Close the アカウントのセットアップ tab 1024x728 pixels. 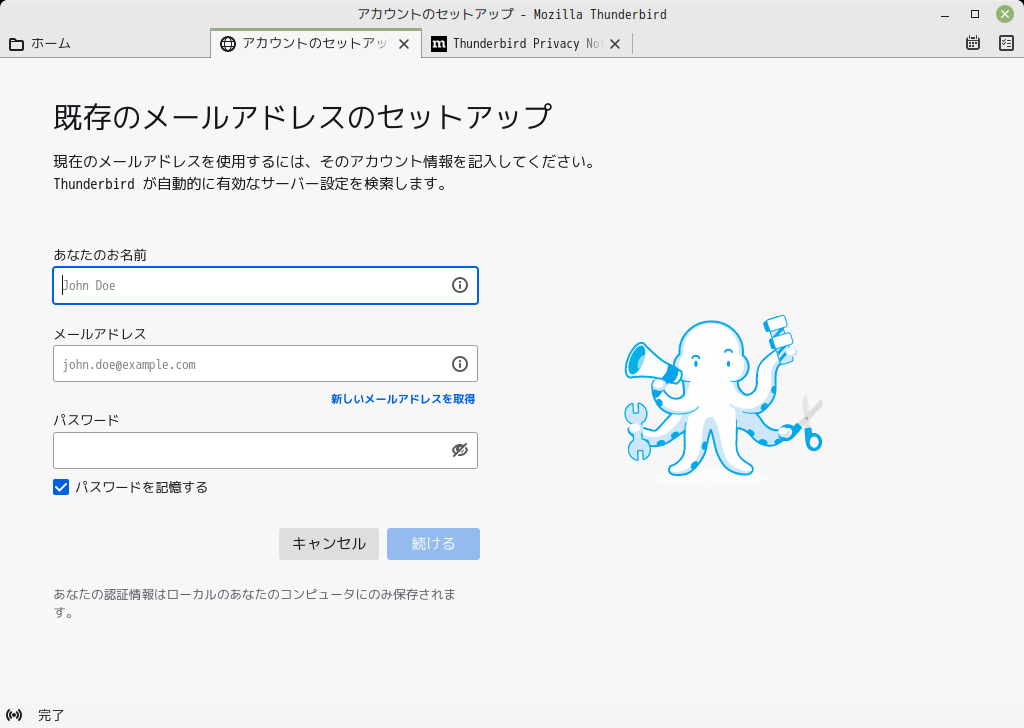[404, 44]
